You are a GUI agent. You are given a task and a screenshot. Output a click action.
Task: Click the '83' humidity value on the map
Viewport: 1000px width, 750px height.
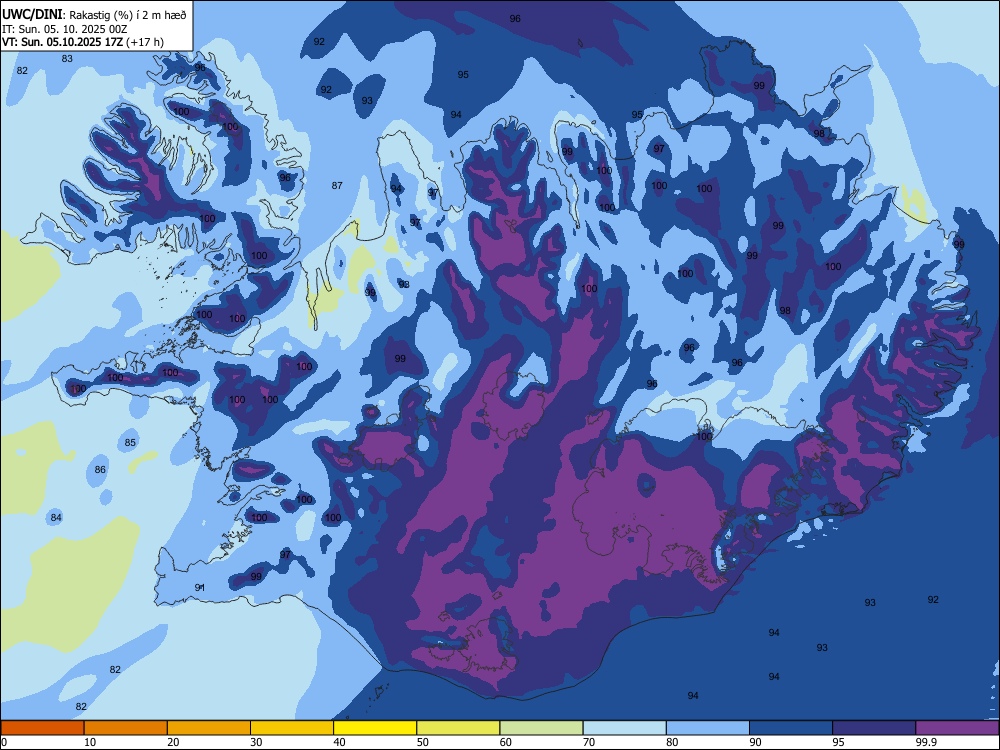point(67,59)
